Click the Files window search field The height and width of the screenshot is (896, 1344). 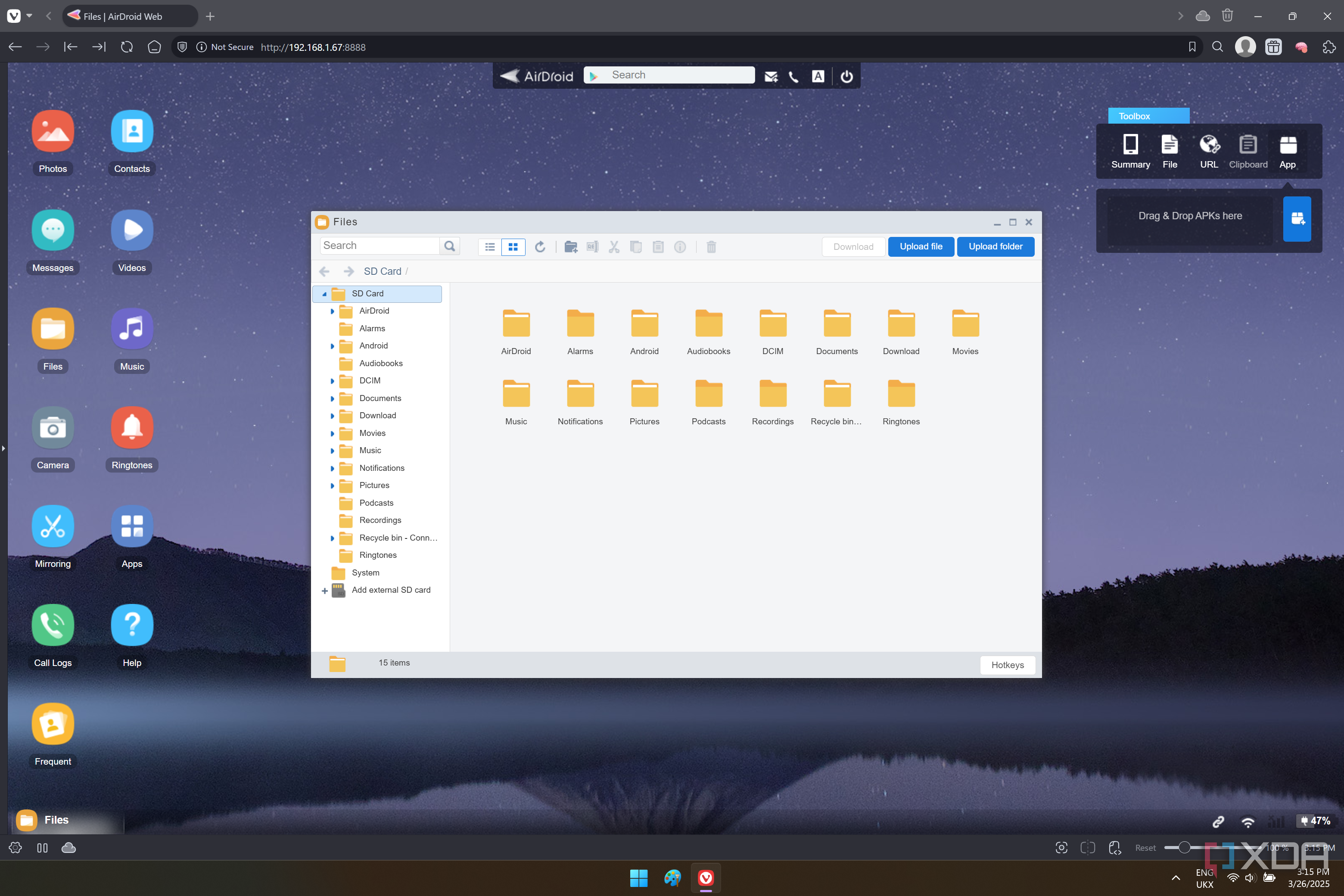pos(380,246)
